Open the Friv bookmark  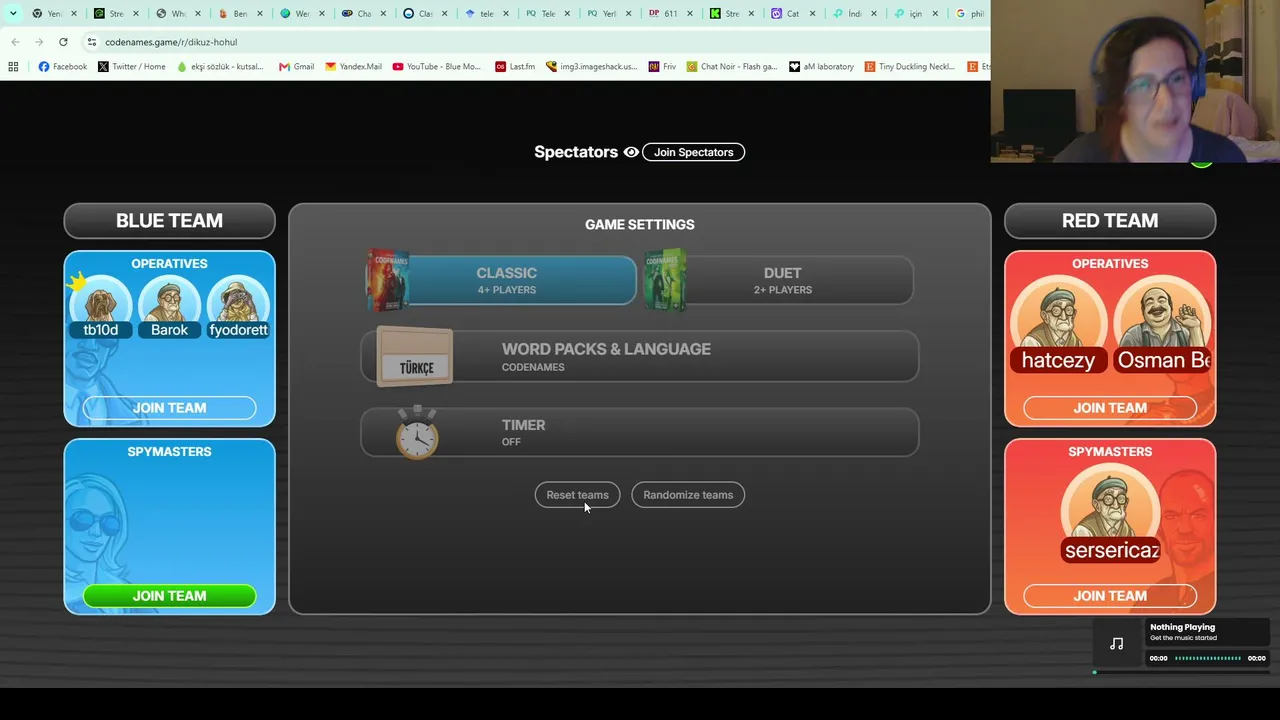[663, 67]
